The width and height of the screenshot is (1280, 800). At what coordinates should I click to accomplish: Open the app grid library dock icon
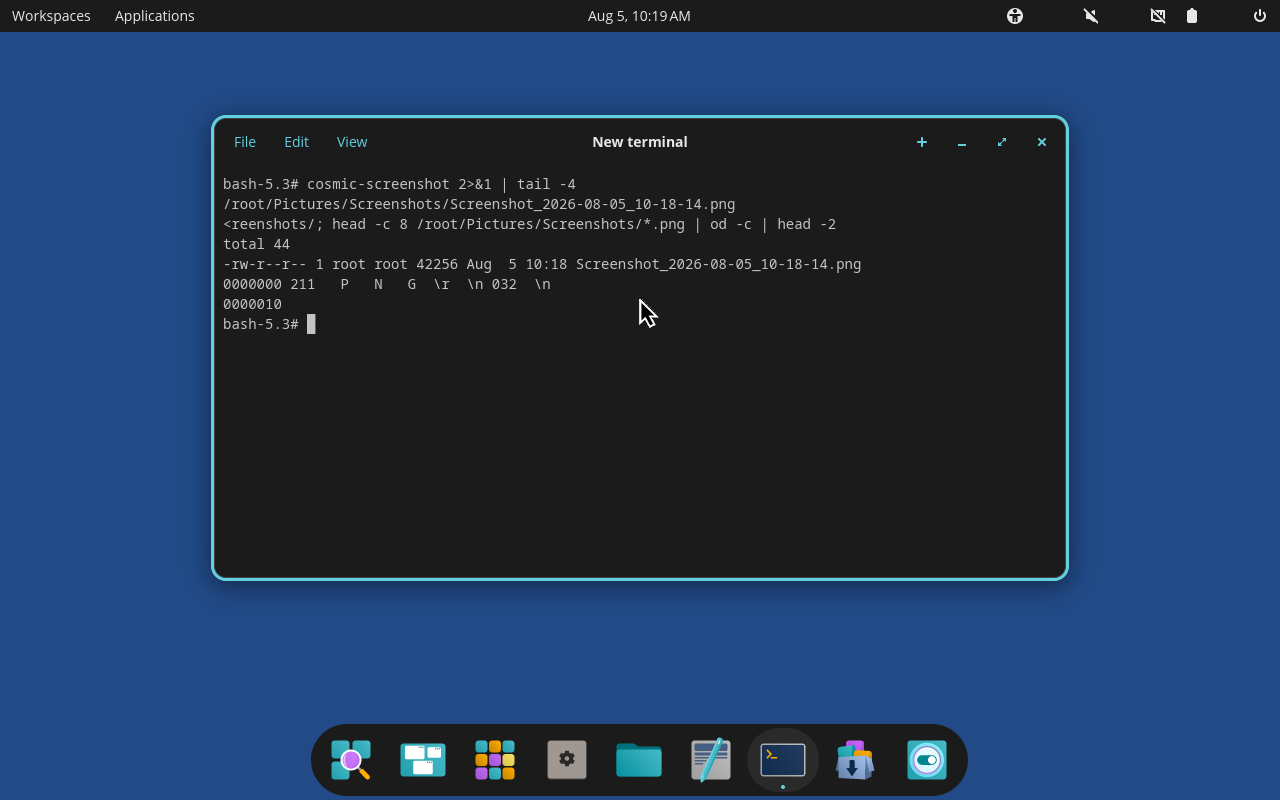(495, 760)
